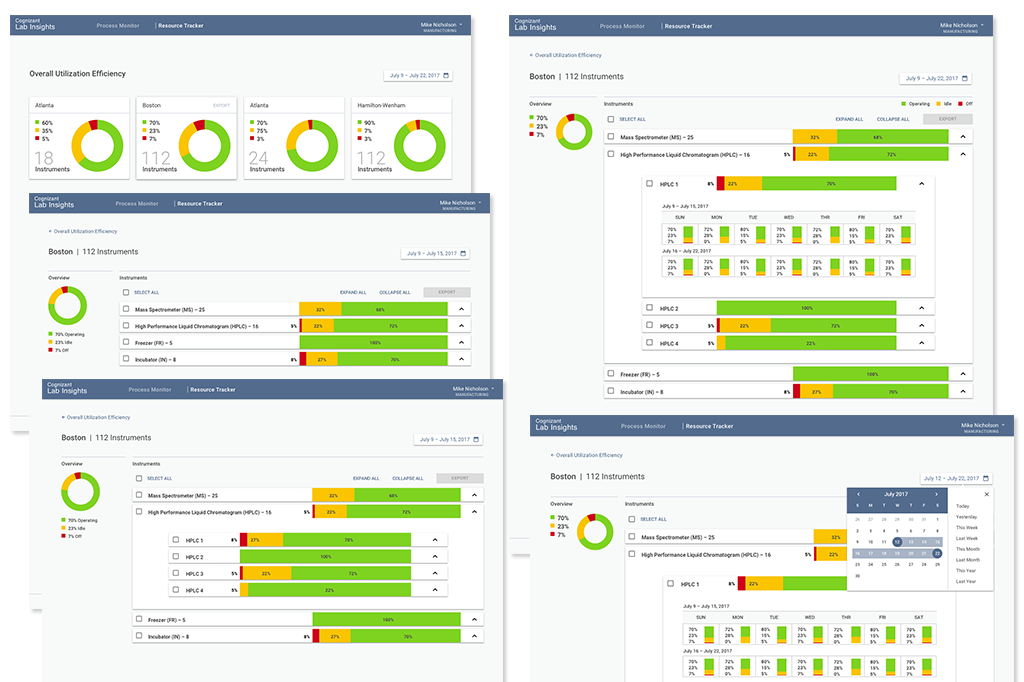Open the Hamilton-Wenham location card
This screenshot has height=682, width=1024.
point(402,138)
